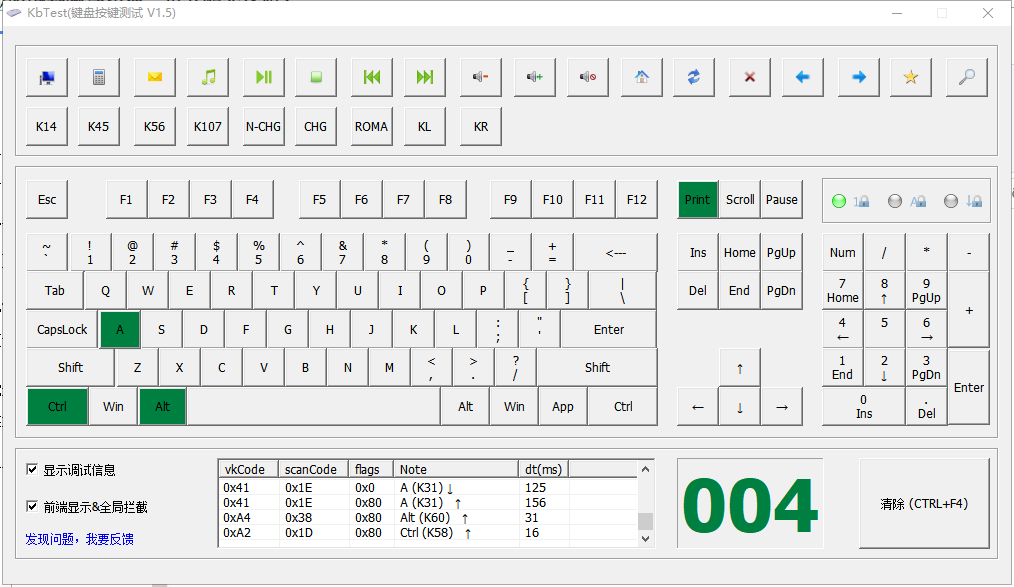Click the N-CHG button

tap(263, 127)
